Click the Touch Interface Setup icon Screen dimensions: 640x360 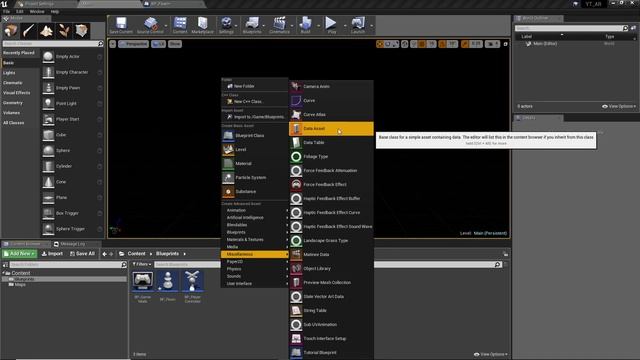pos(296,339)
